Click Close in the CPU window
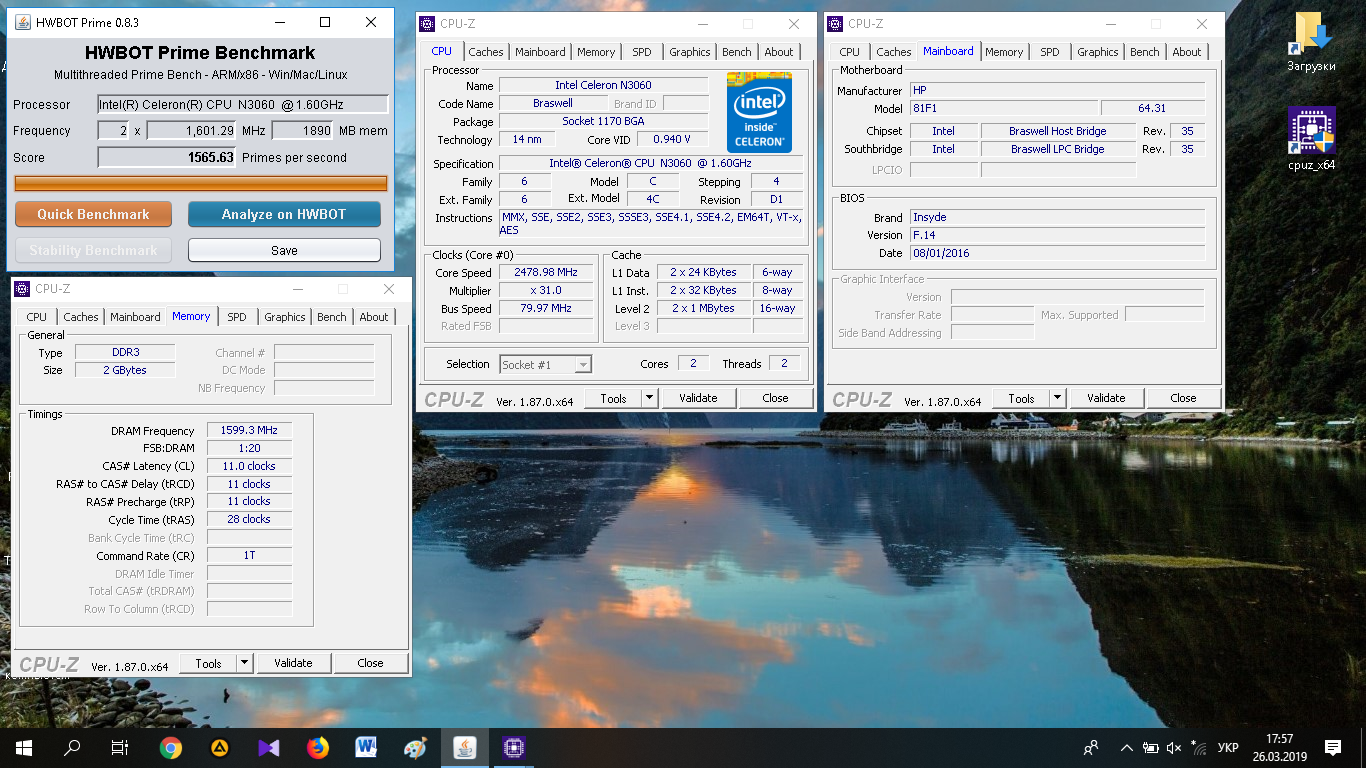1366x768 pixels. (775, 398)
